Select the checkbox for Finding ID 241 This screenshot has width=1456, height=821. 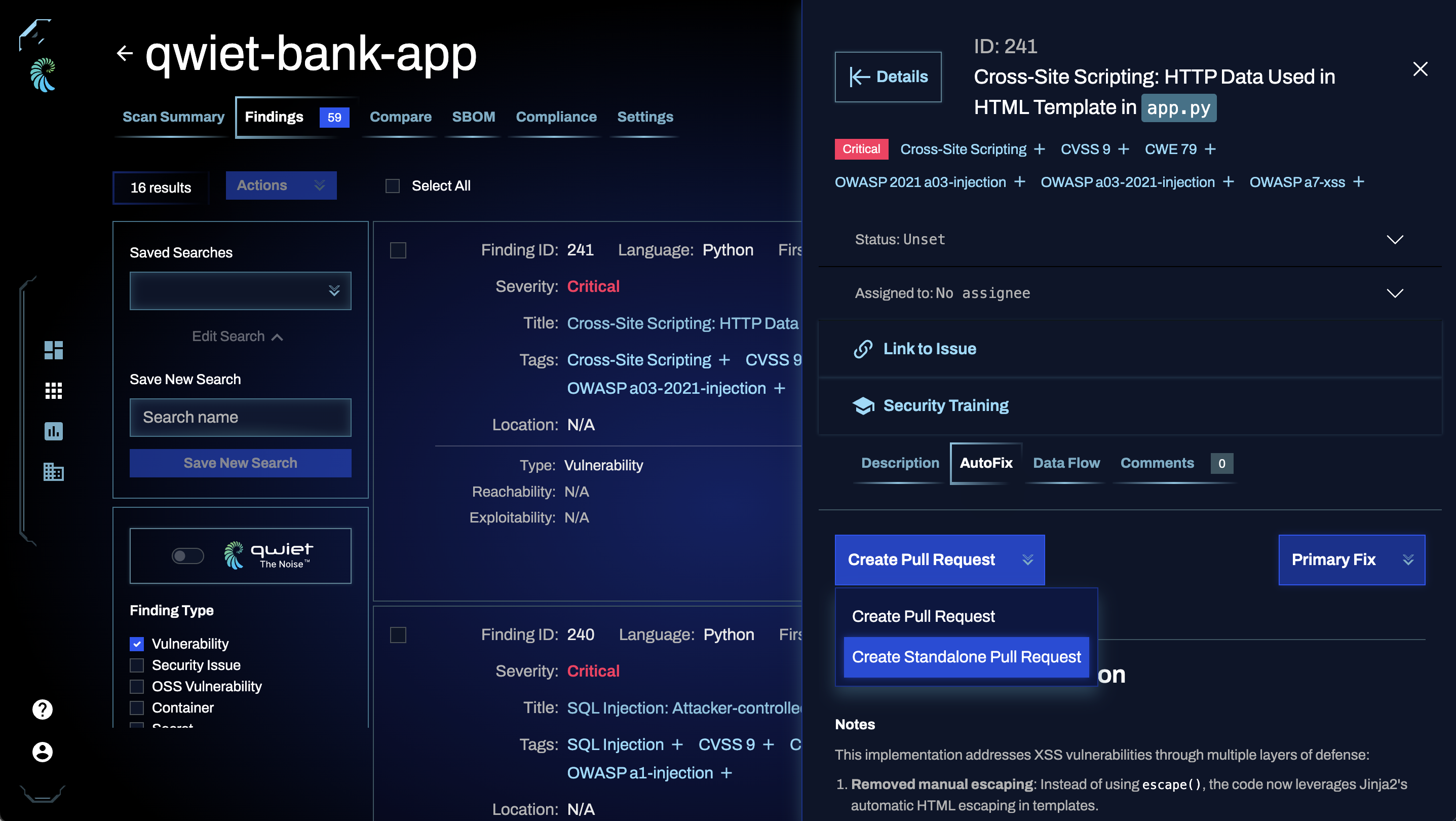point(398,250)
